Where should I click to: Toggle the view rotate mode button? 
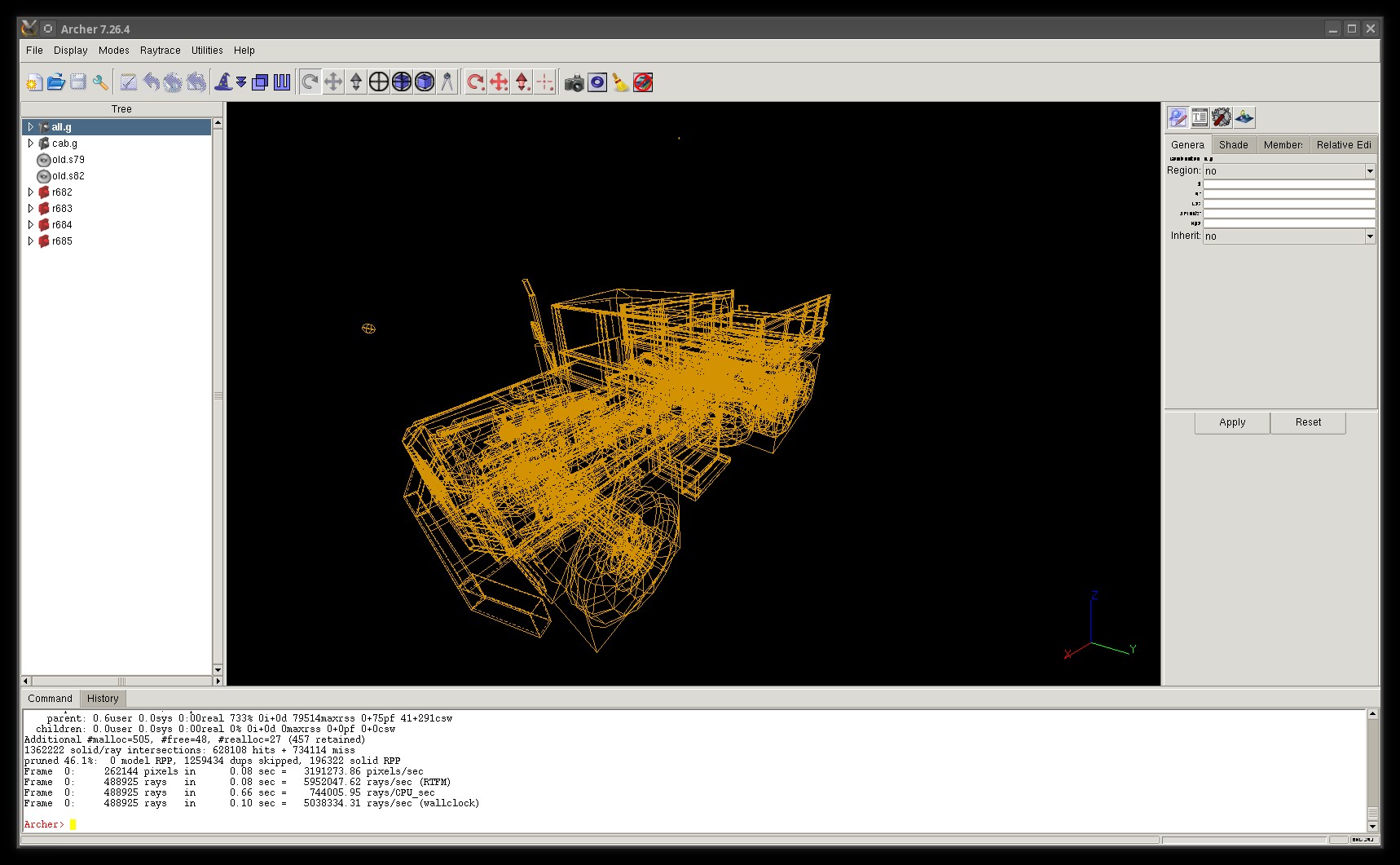tap(310, 82)
